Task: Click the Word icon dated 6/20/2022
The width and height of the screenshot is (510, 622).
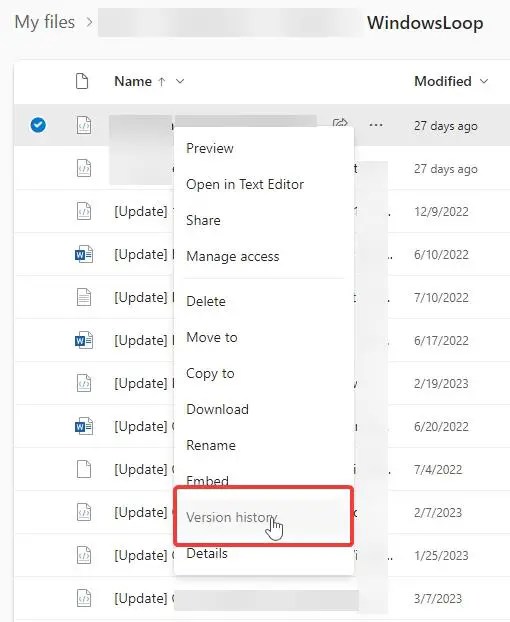Action: [84, 426]
